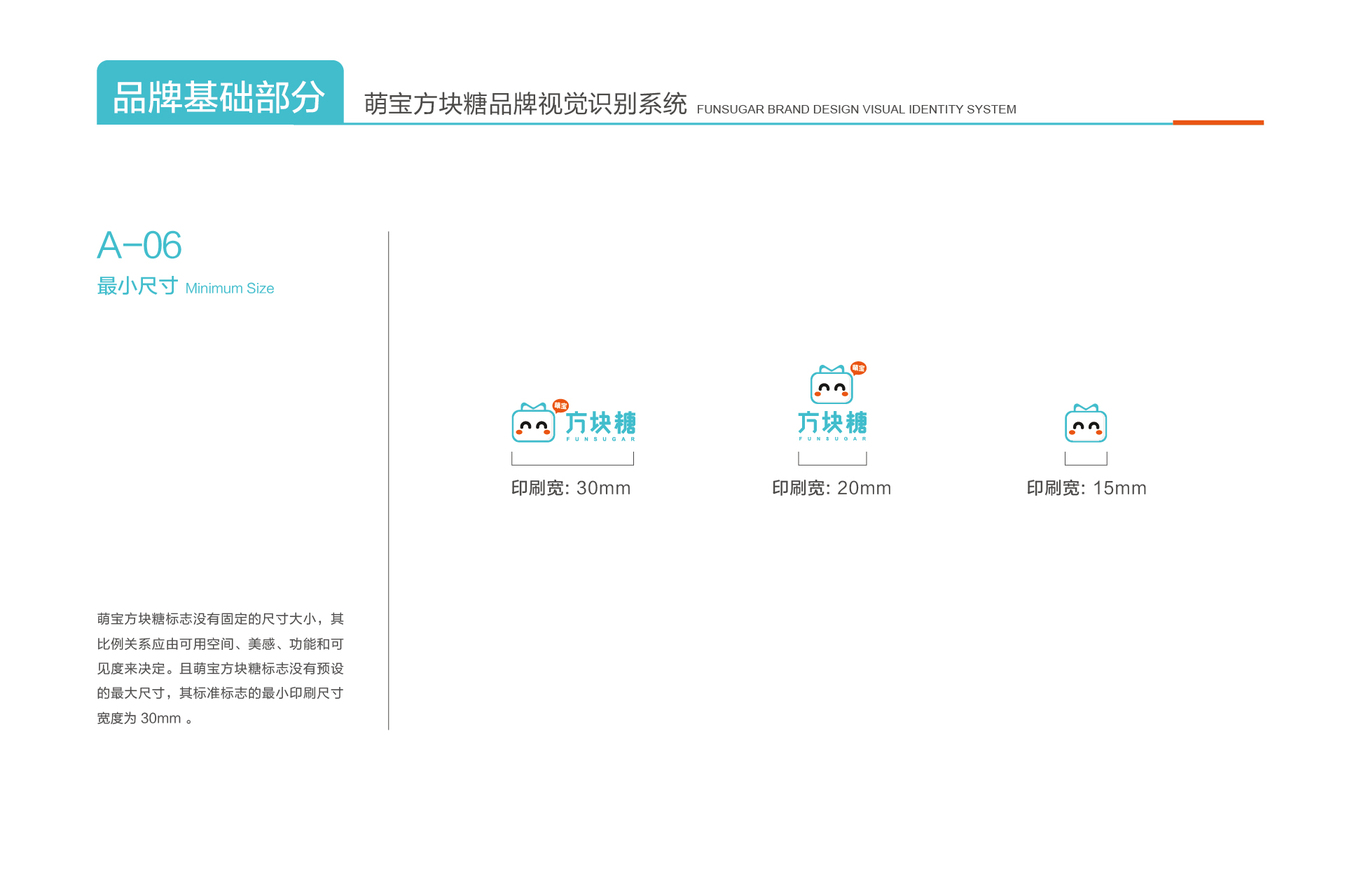Click the width bracket under the 15mm logo
This screenshot has height=869, width=1366.
(x=1086, y=459)
